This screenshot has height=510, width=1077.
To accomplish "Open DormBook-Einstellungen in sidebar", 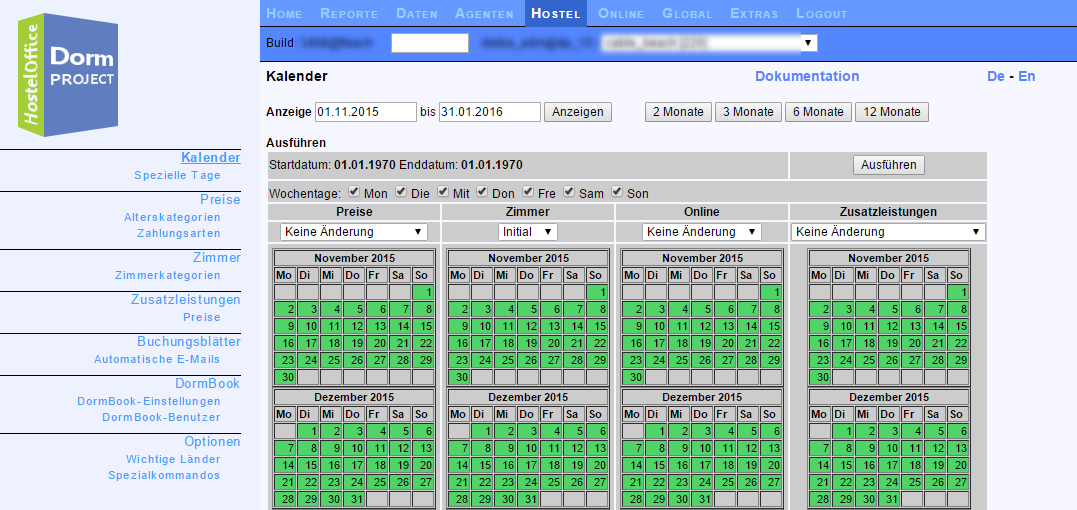I will click(x=149, y=401).
